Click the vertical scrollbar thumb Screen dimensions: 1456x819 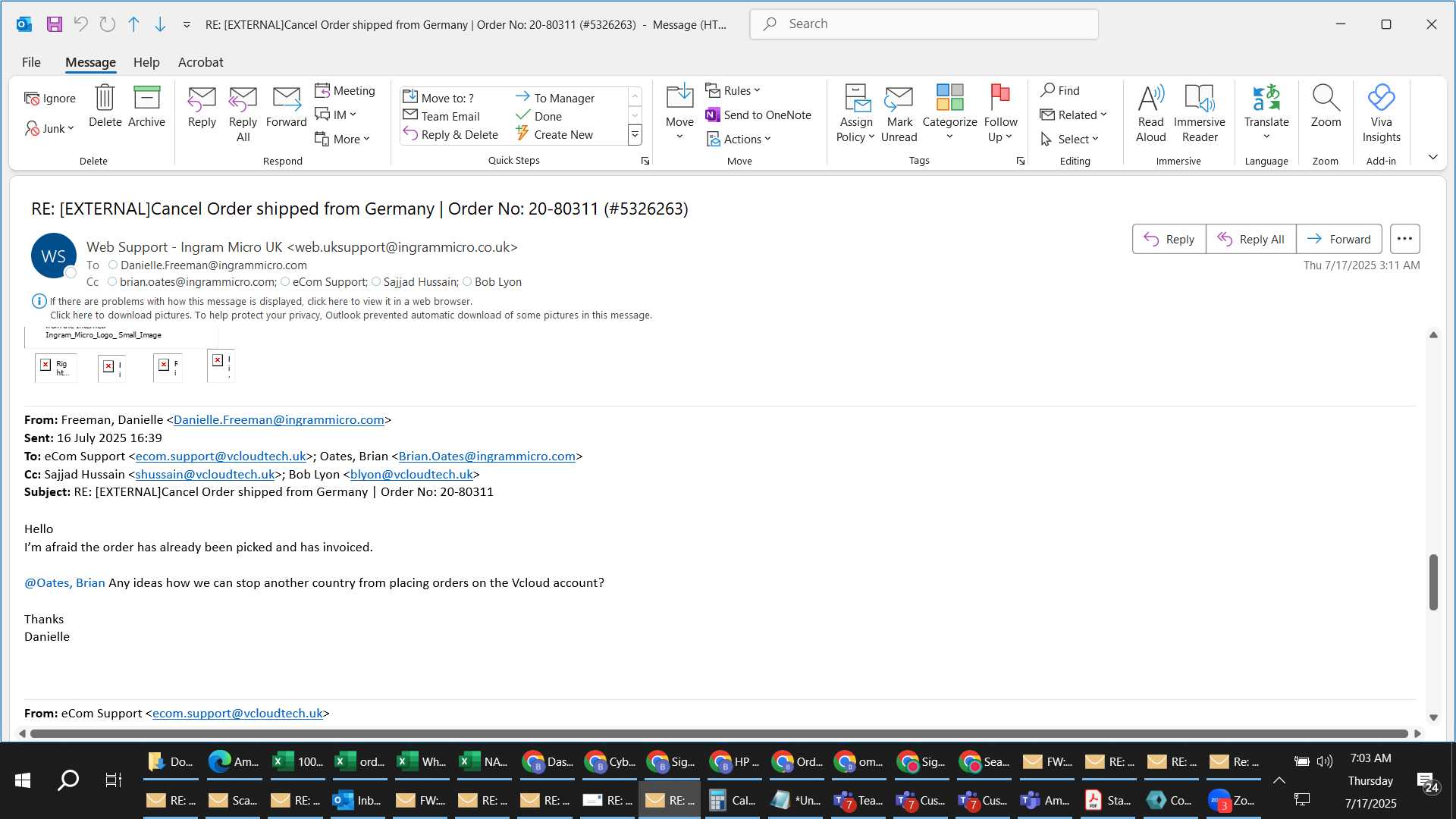[1433, 582]
